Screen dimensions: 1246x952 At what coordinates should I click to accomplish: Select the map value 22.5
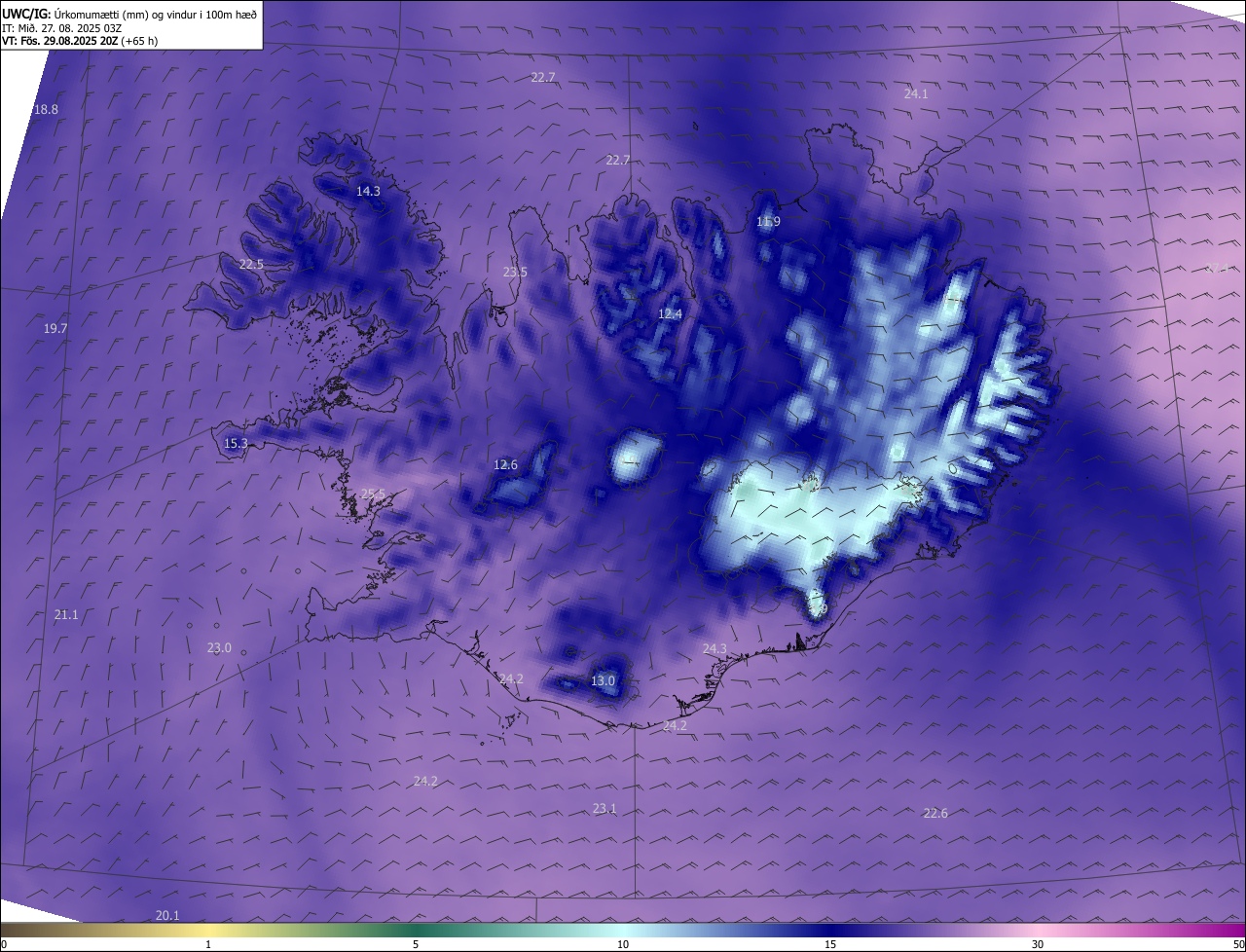(251, 265)
